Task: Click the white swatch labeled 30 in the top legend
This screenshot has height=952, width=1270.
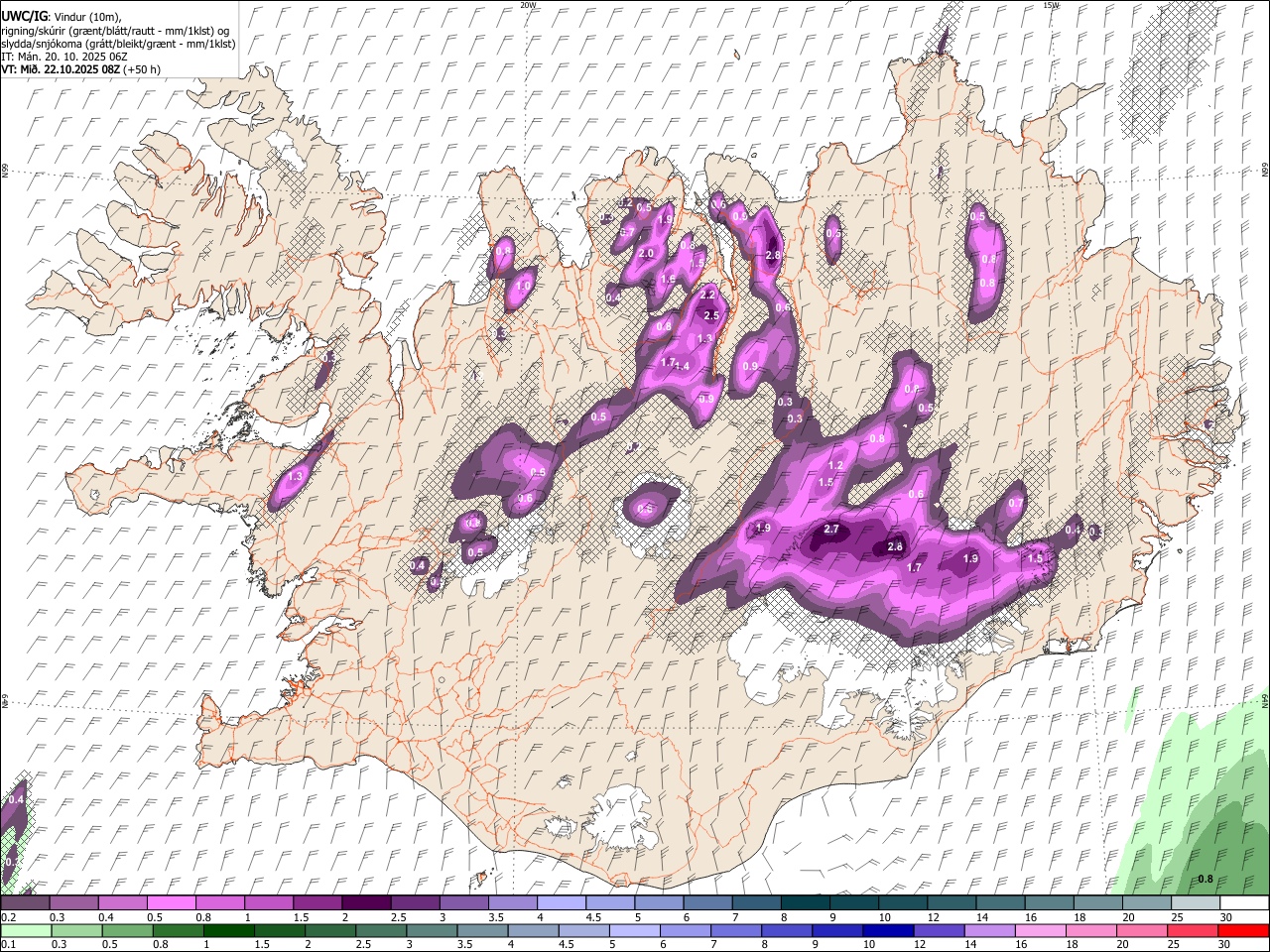Action: tap(1245, 902)
